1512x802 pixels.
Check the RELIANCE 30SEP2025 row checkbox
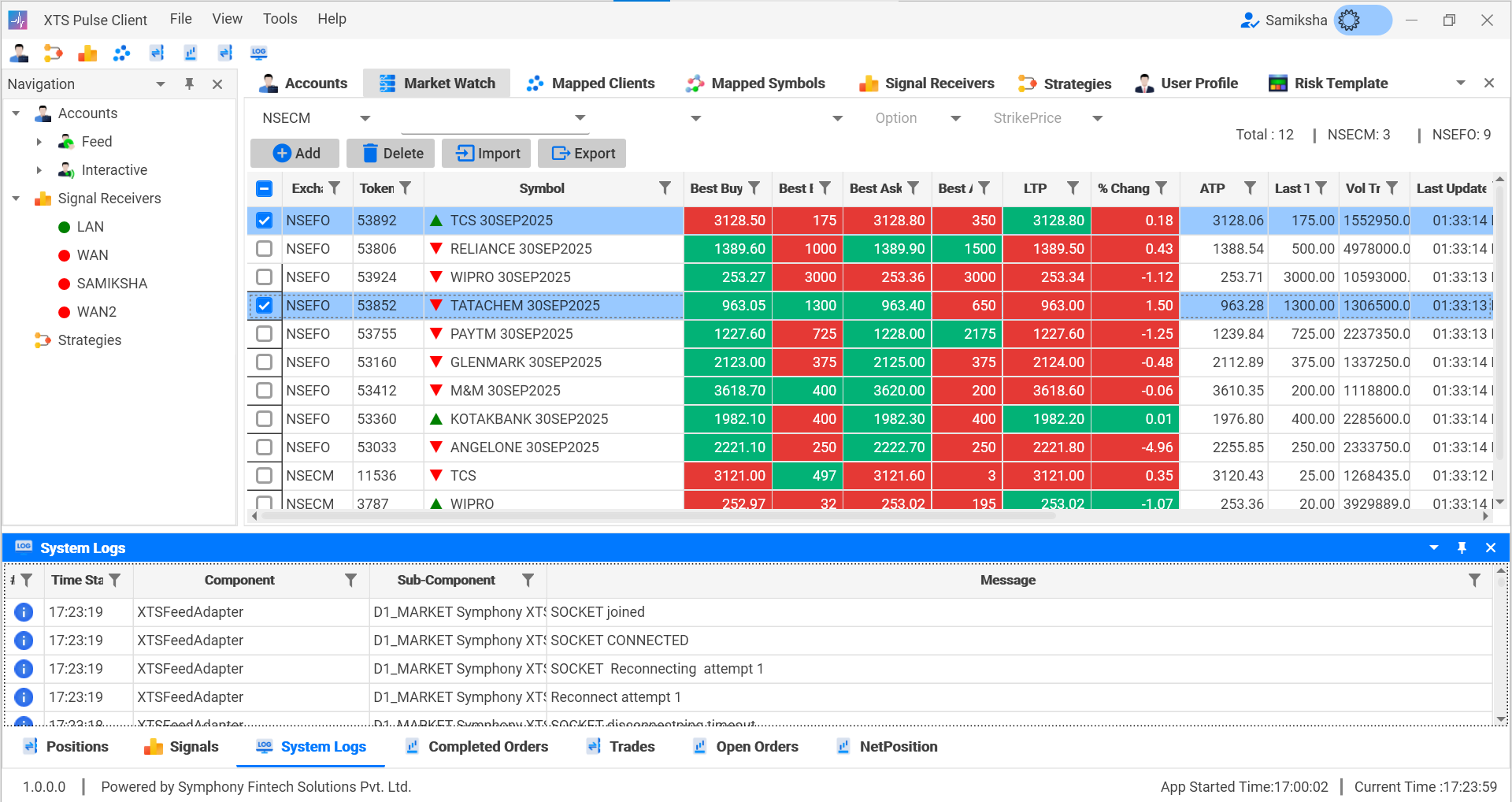coord(265,249)
